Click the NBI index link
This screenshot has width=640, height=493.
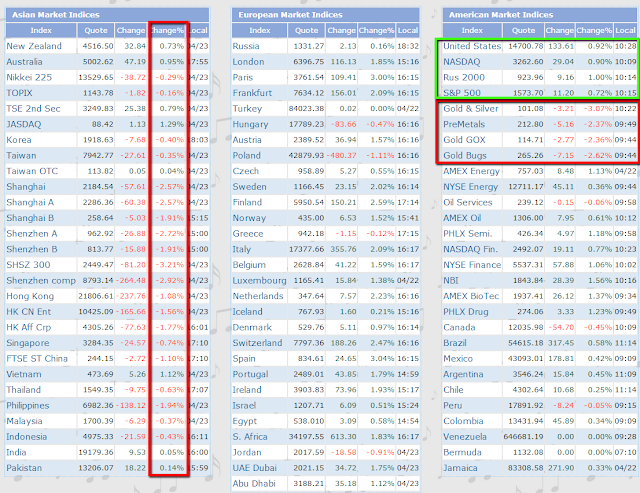tap(451, 280)
